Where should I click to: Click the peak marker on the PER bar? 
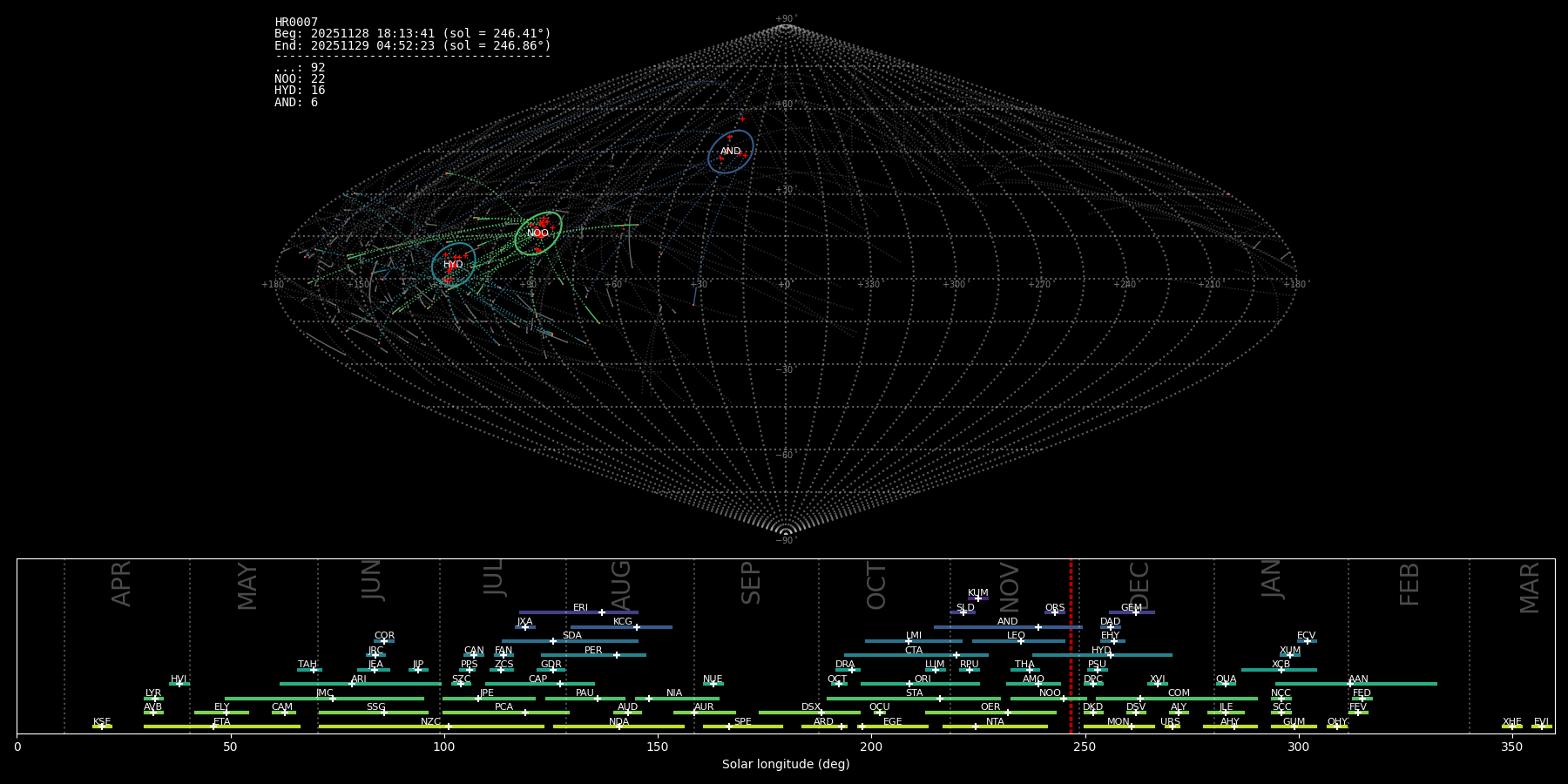[617, 655]
